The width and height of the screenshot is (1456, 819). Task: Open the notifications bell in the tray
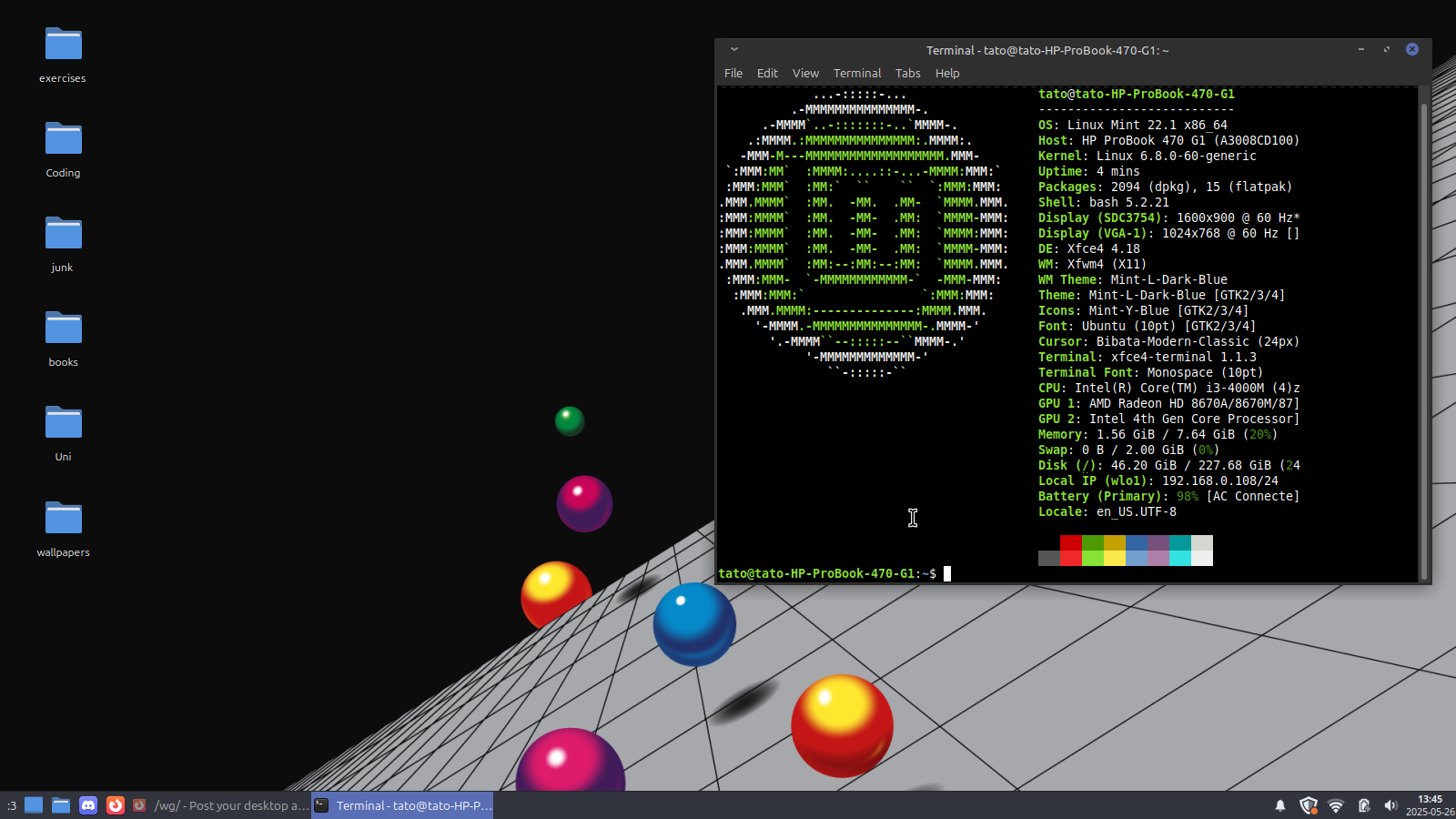click(1280, 805)
